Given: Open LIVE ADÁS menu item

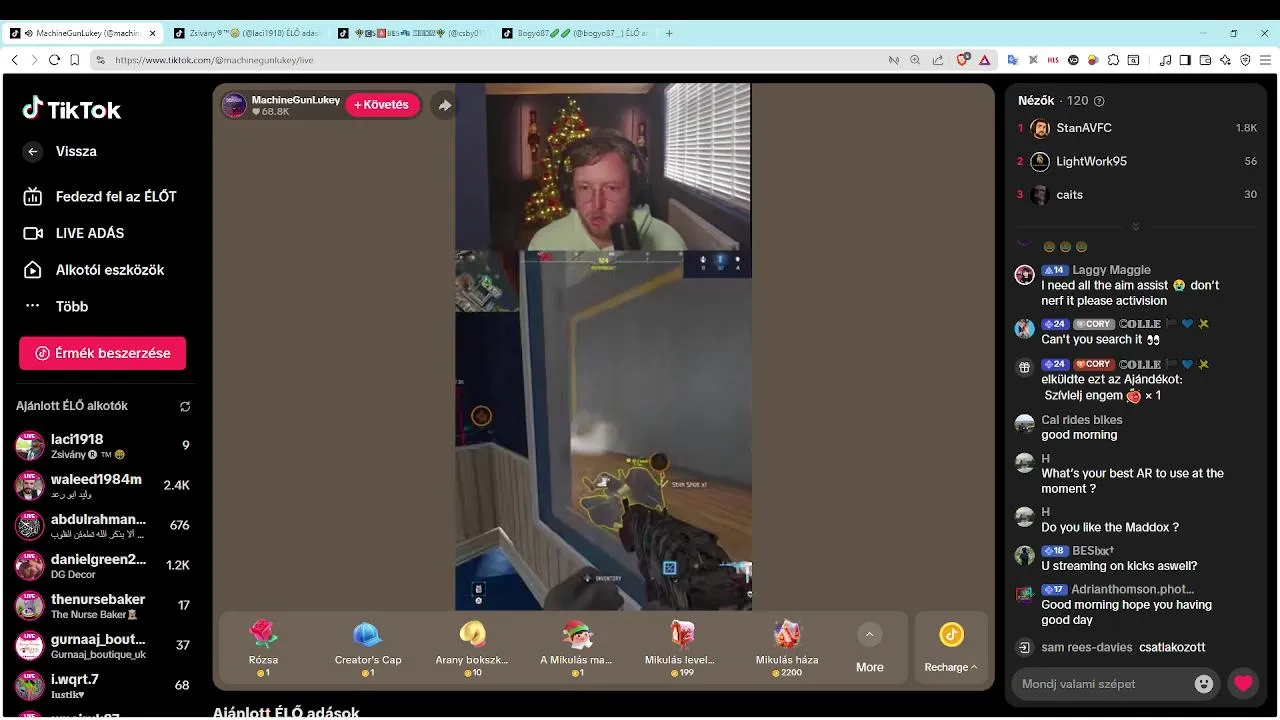Looking at the screenshot, I should [74, 233].
